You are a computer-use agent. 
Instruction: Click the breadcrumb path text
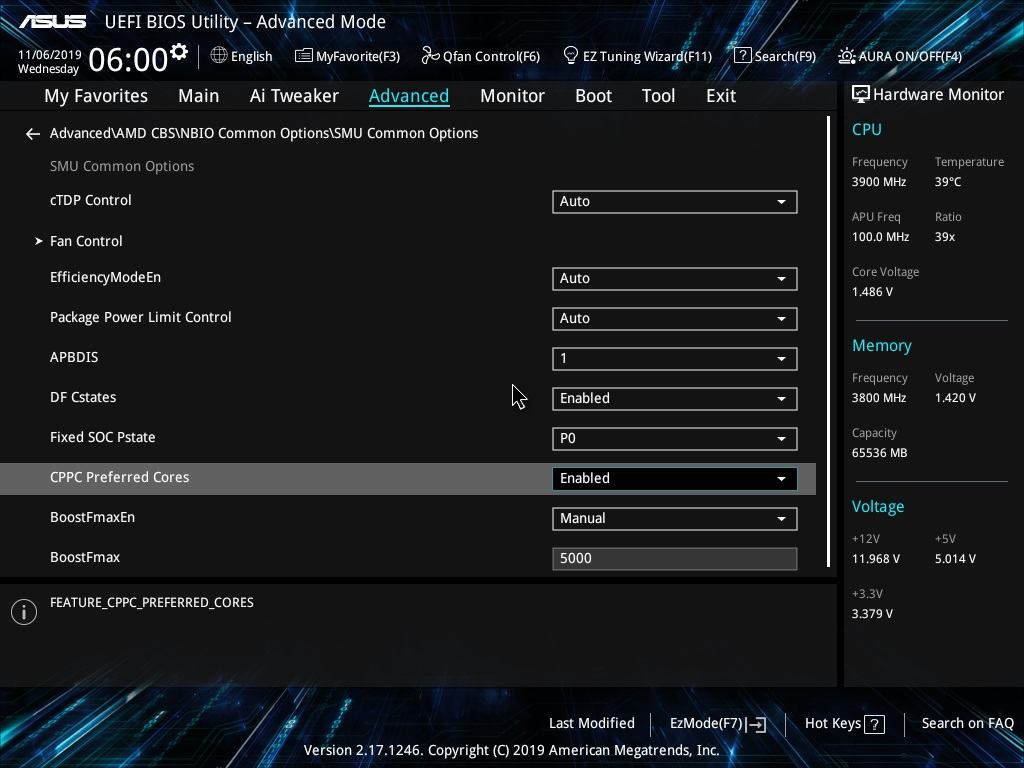[x=264, y=133]
